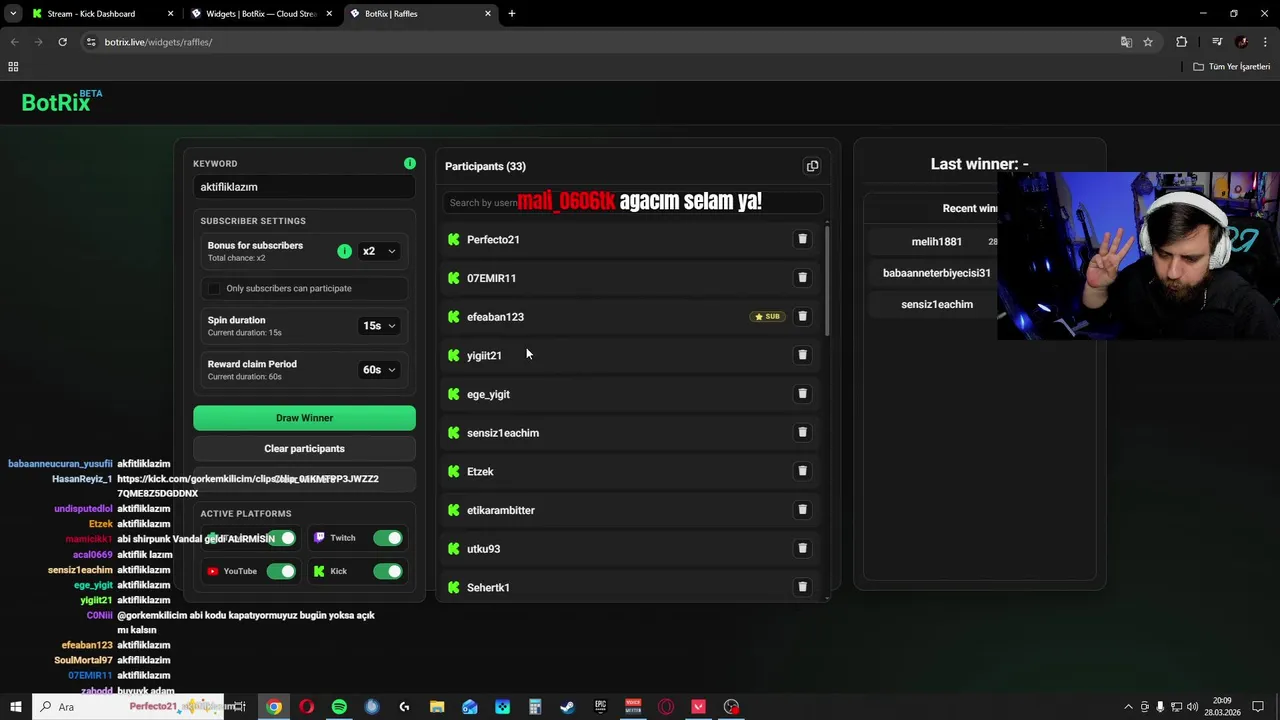Open a new browser tab
Viewport: 1280px width, 720px height.
512,14
